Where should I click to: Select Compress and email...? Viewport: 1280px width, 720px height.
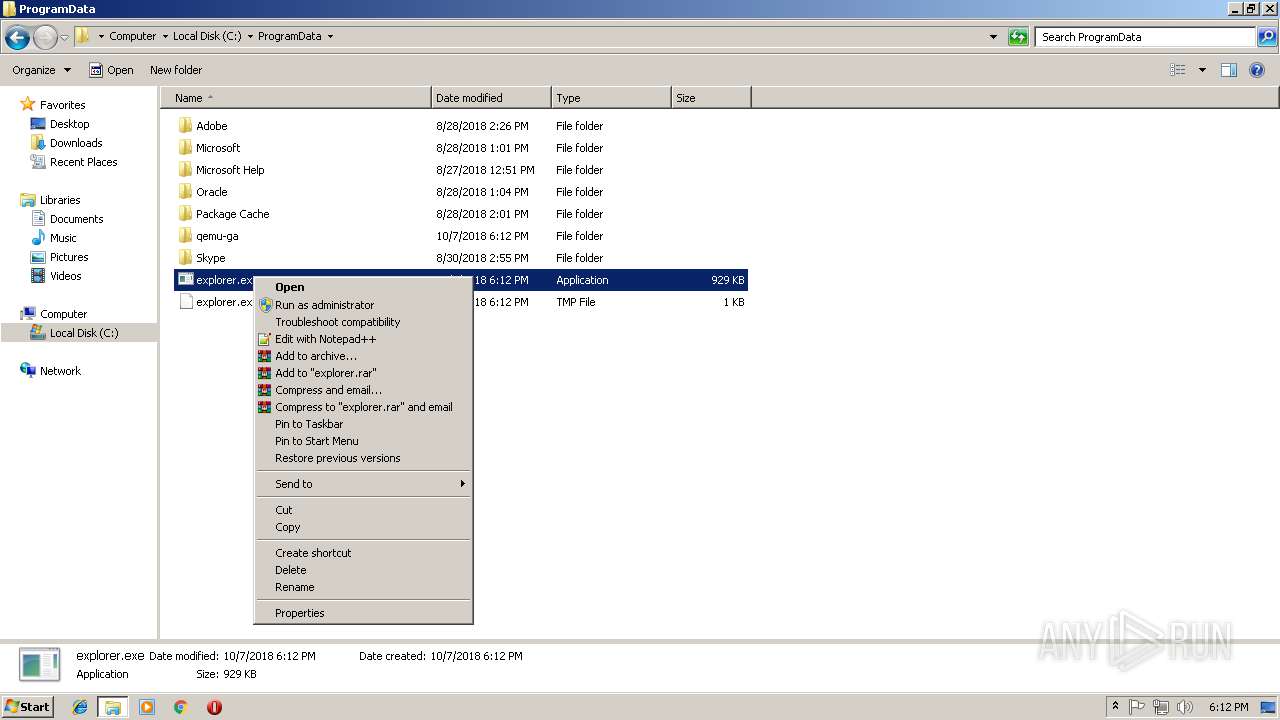(x=363, y=390)
